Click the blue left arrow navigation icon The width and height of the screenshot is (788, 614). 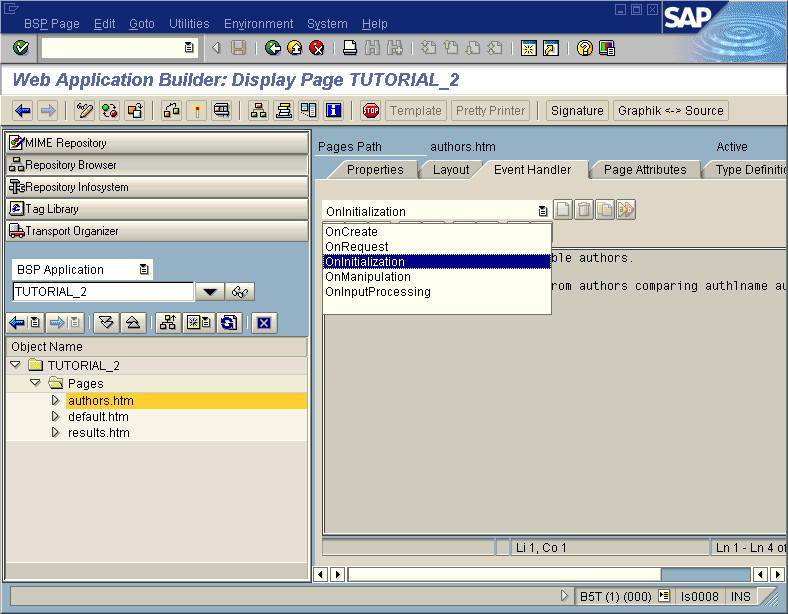tap(23, 111)
